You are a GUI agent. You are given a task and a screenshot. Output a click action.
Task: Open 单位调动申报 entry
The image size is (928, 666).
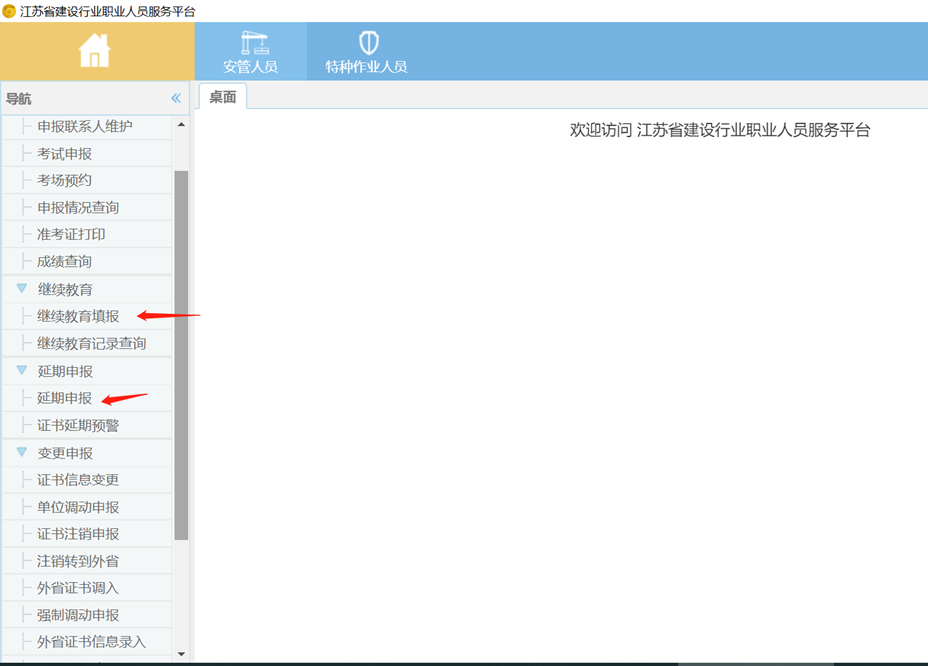pyautogui.click(x=78, y=507)
